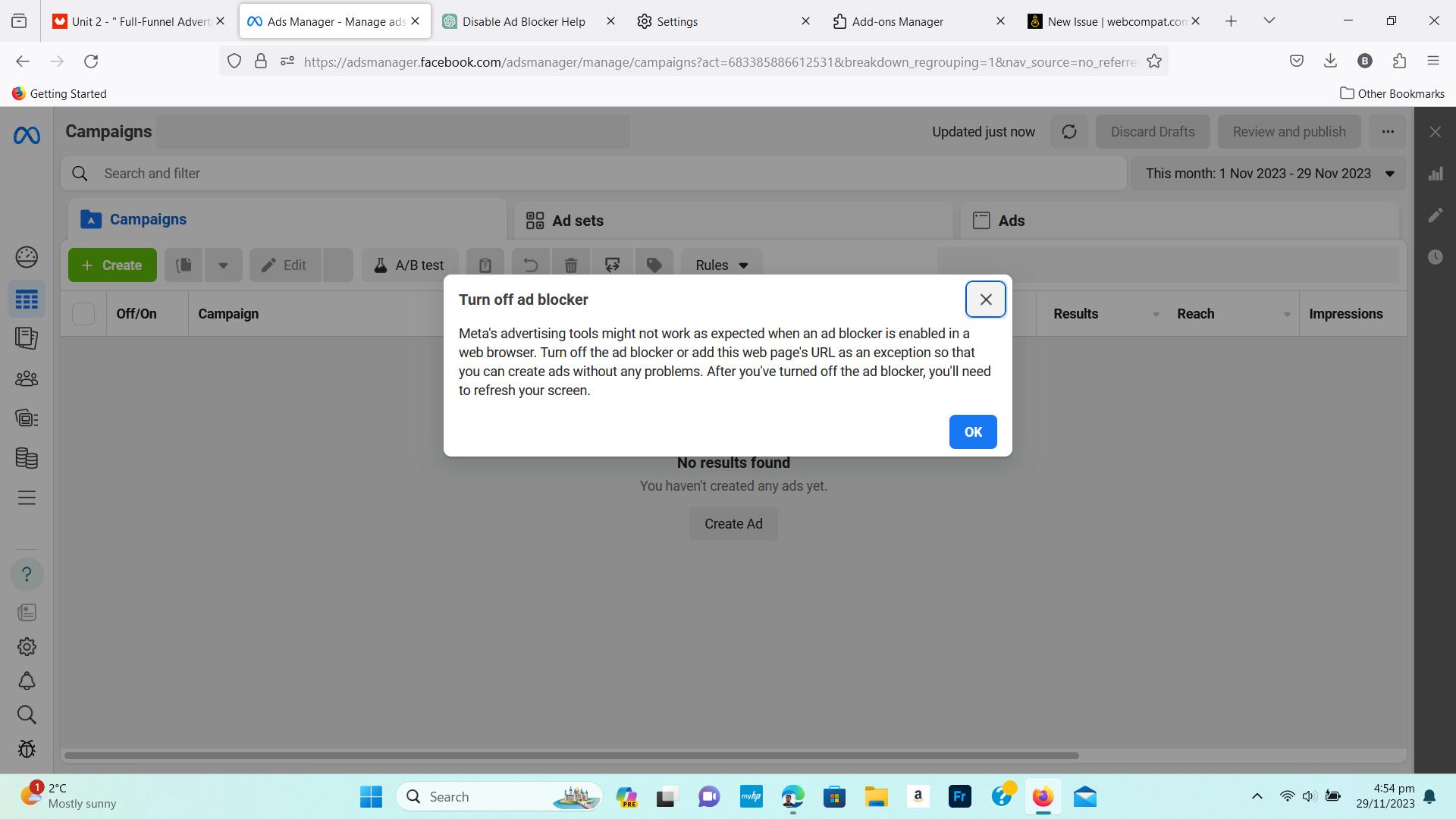The height and width of the screenshot is (819, 1456).
Task: Click Discard Drafts button
Action: [1153, 132]
